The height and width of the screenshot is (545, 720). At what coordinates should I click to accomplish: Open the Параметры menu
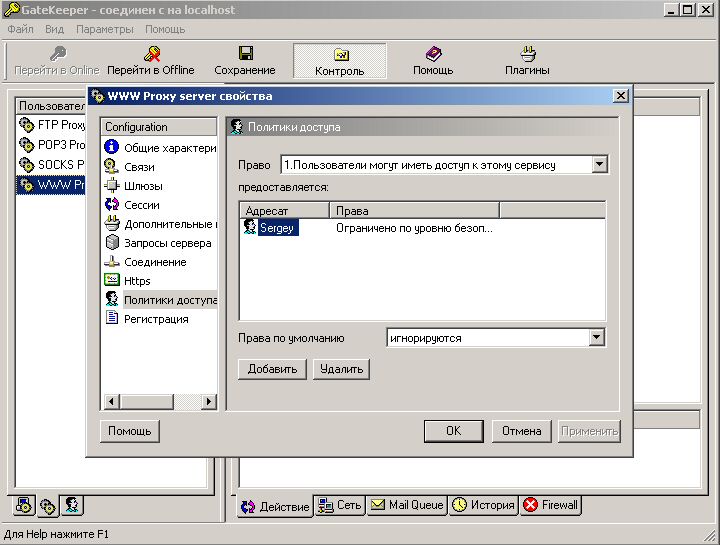pos(105,29)
